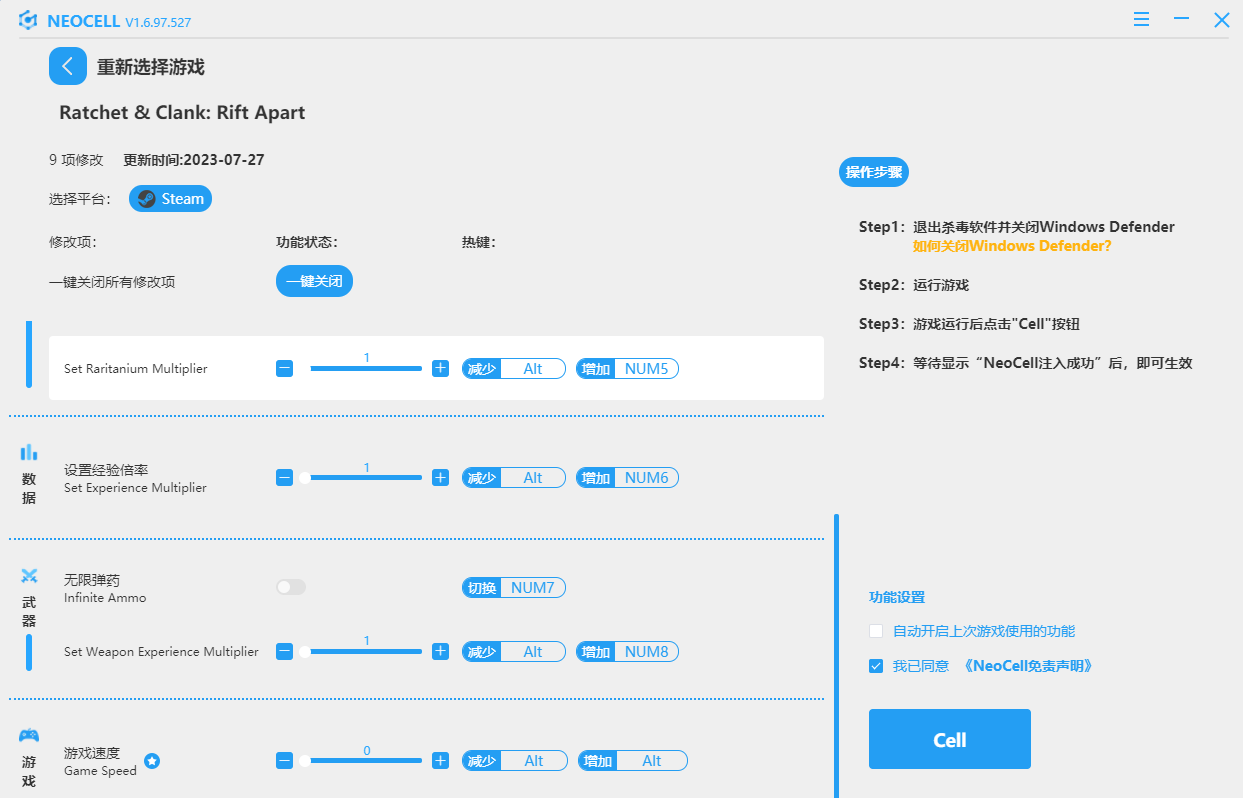The width and height of the screenshot is (1243, 798).
Task: Click the bar chart icon above 数据
Action: point(29,452)
